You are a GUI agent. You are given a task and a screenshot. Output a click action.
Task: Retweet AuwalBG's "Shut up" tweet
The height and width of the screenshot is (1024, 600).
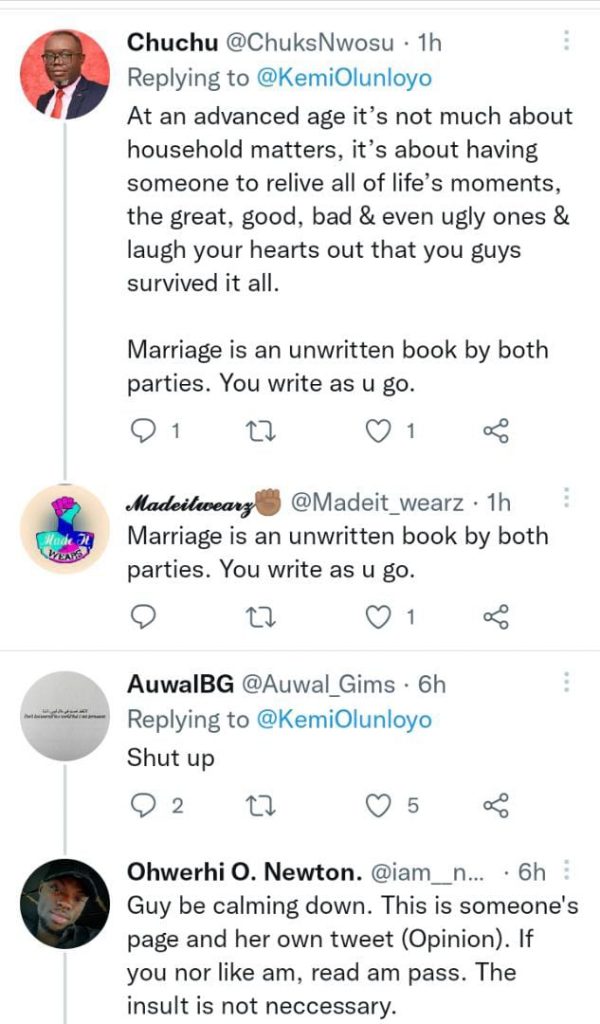pyautogui.click(x=260, y=805)
